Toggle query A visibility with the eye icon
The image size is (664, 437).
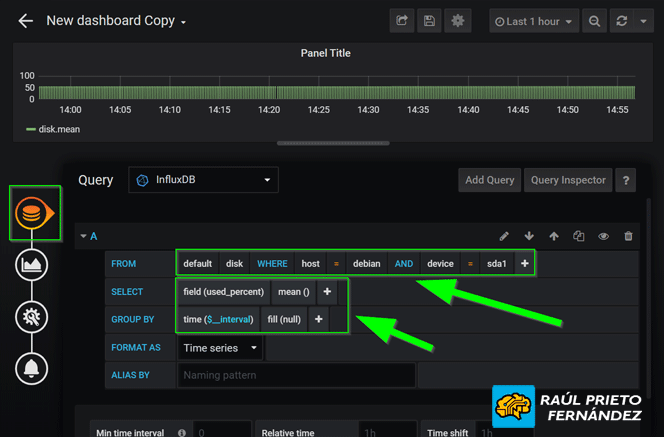pos(603,236)
